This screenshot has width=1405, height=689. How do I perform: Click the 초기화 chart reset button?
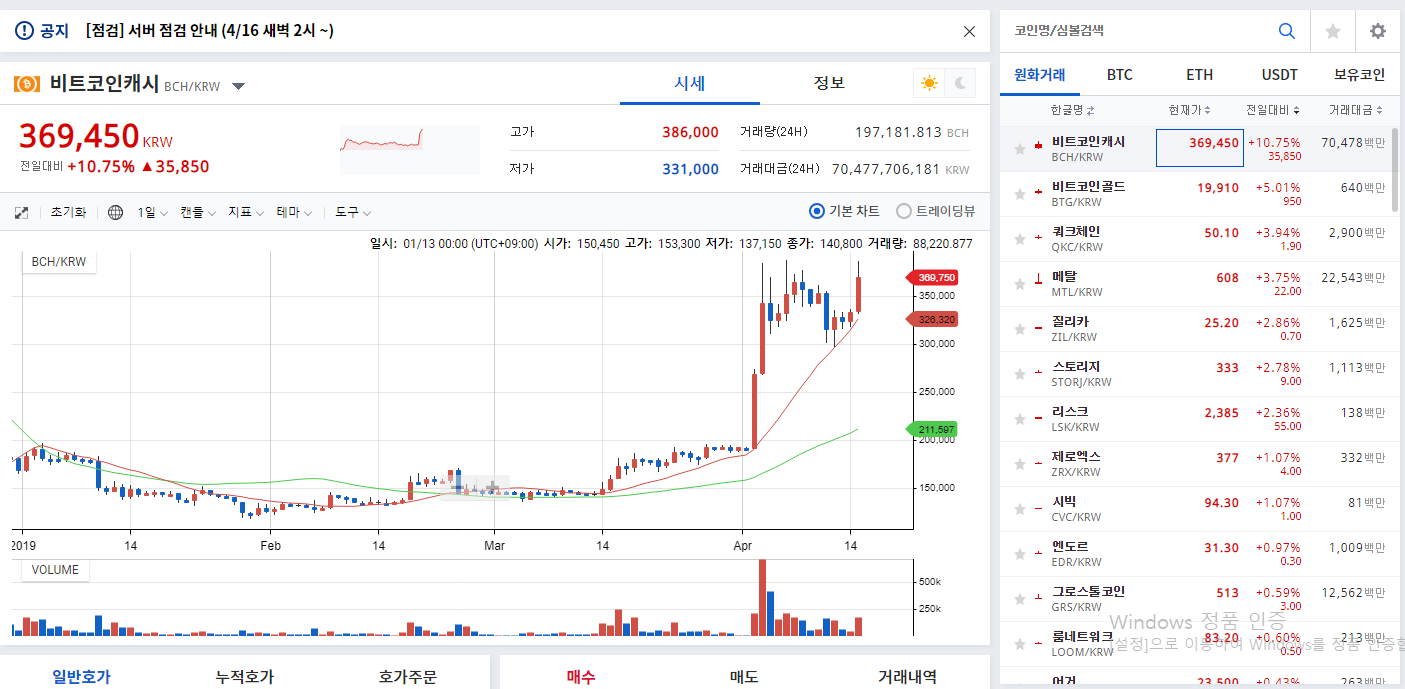click(x=69, y=212)
